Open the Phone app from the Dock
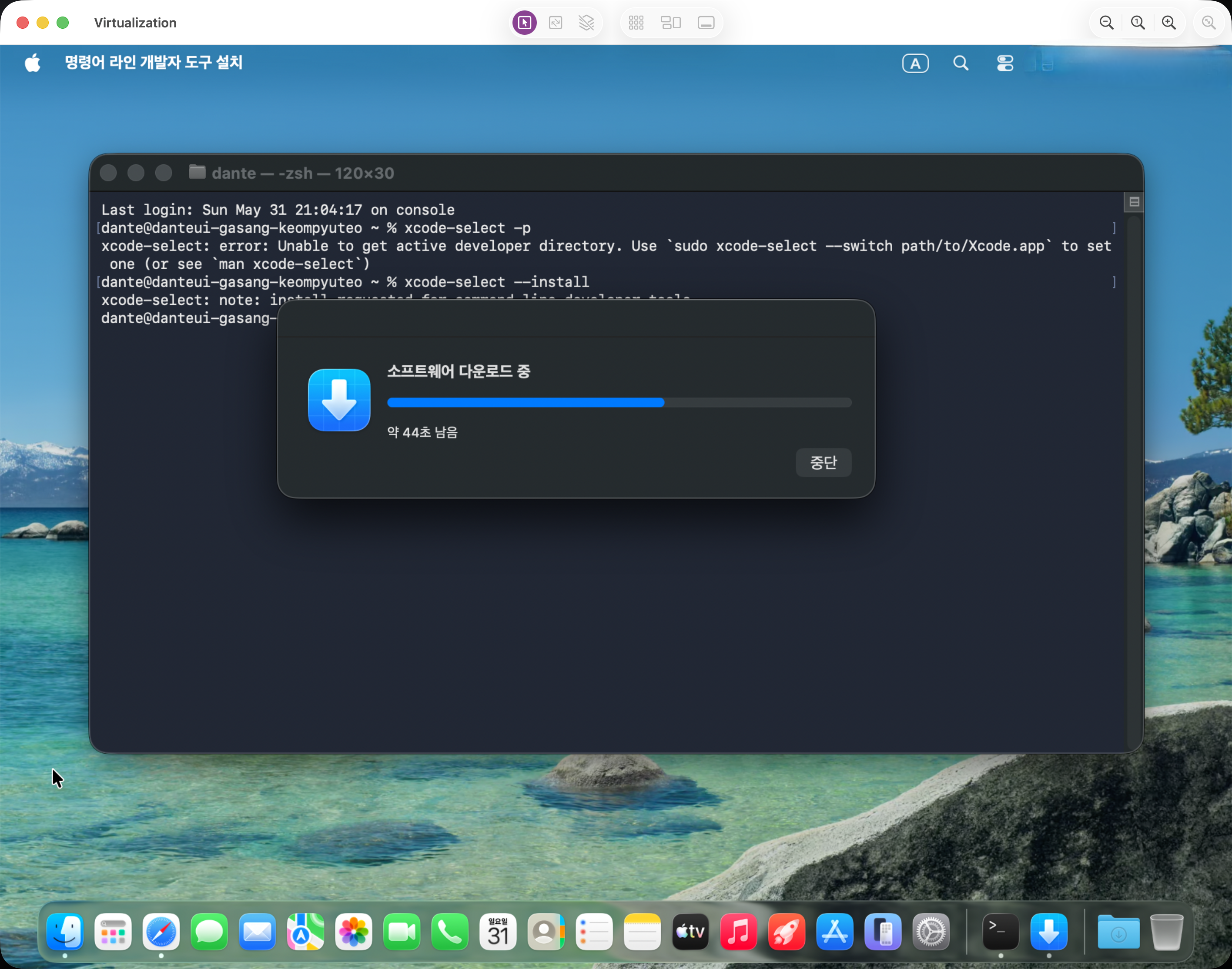 tap(450, 932)
